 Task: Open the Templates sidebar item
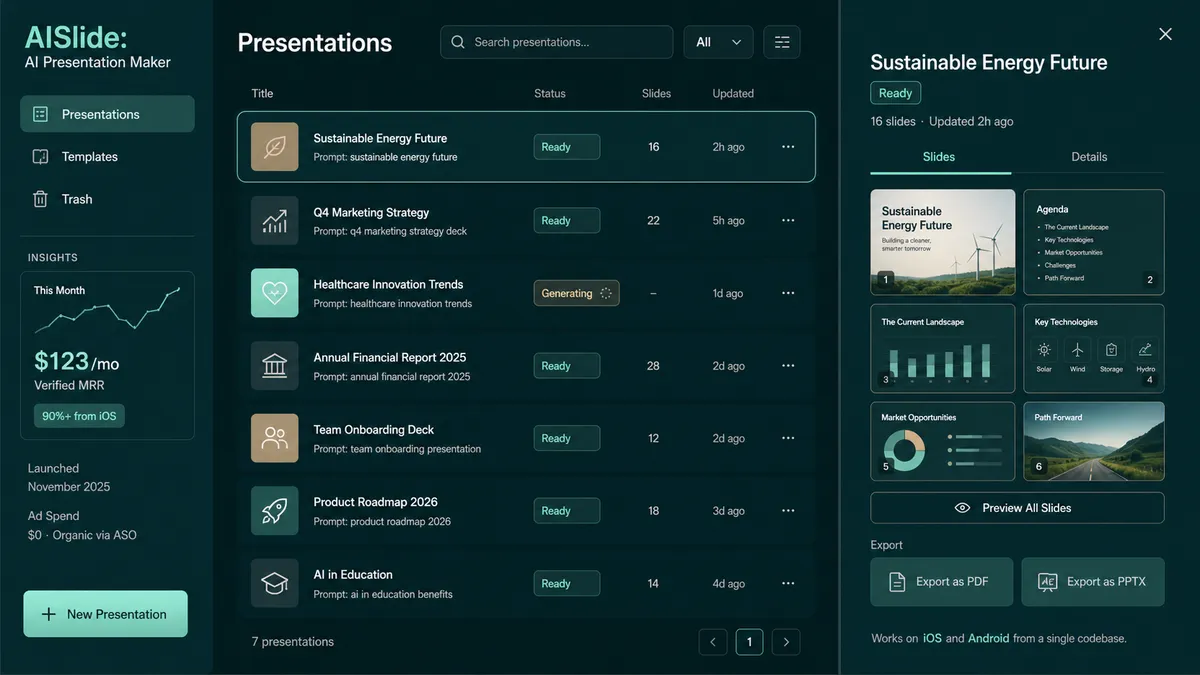[x=107, y=157]
